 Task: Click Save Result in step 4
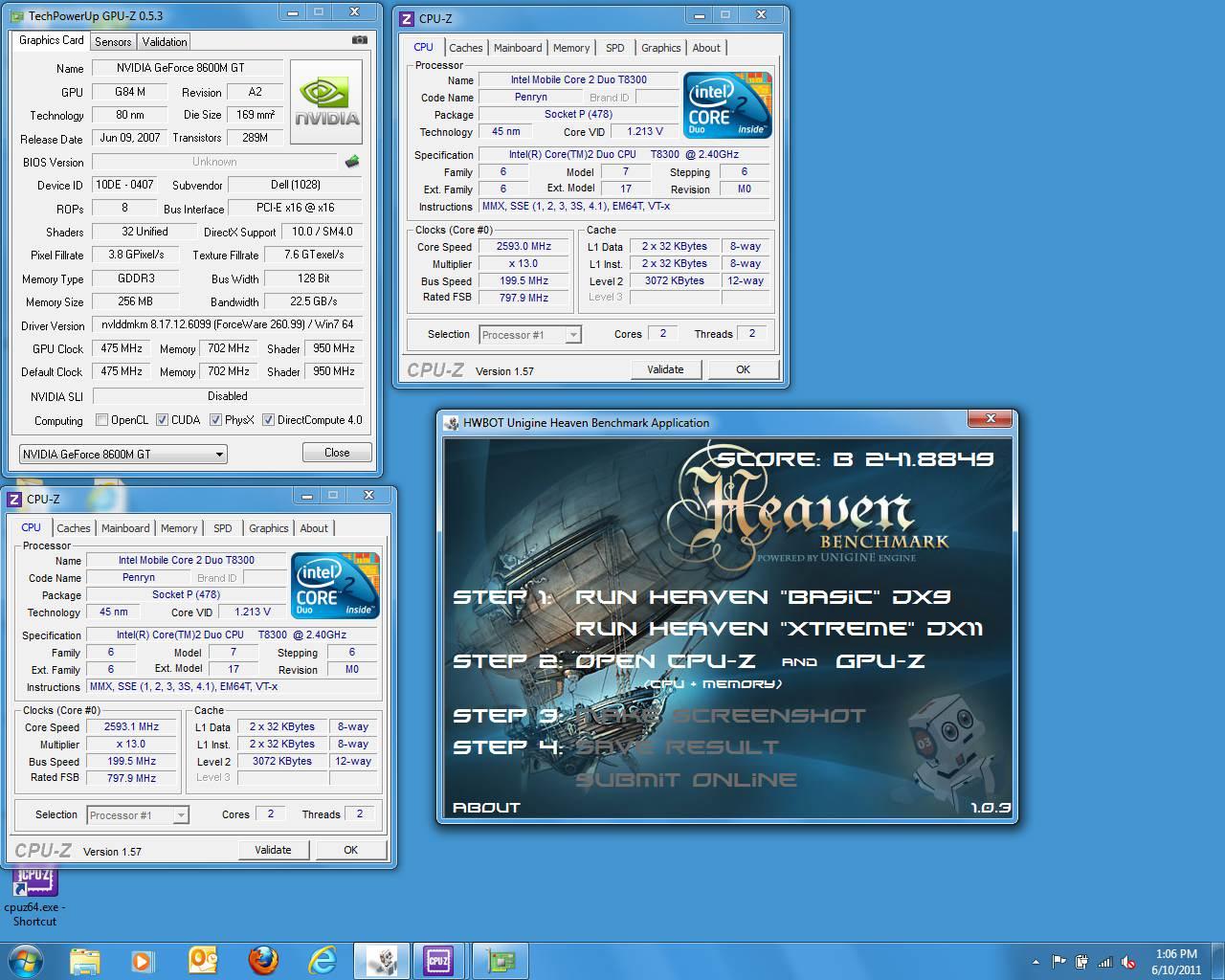678,747
